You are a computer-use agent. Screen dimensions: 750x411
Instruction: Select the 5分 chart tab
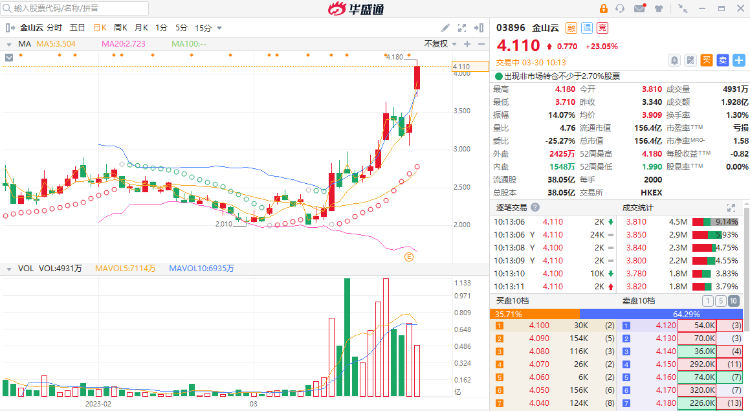coord(181,28)
